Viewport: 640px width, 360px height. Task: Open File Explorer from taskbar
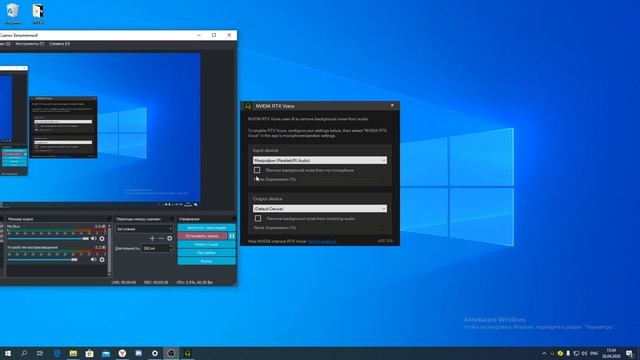73,353
